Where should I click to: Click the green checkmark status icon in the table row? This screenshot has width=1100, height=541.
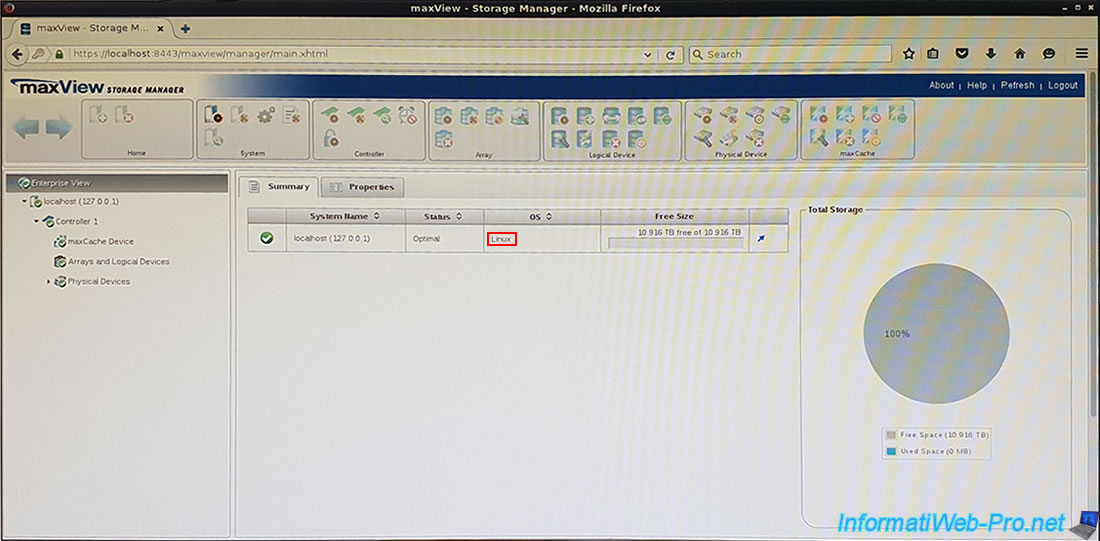tap(267, 239)
